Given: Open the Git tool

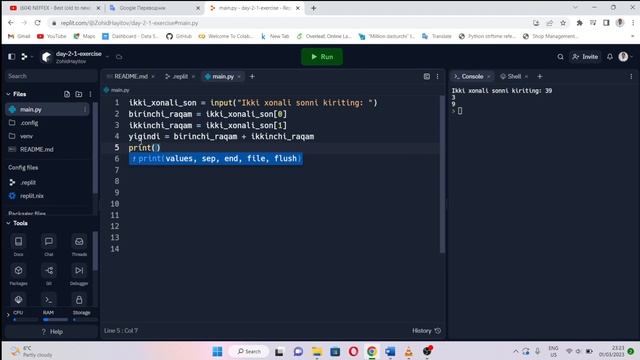Looking at the screenshot, I should pos(49,274).
